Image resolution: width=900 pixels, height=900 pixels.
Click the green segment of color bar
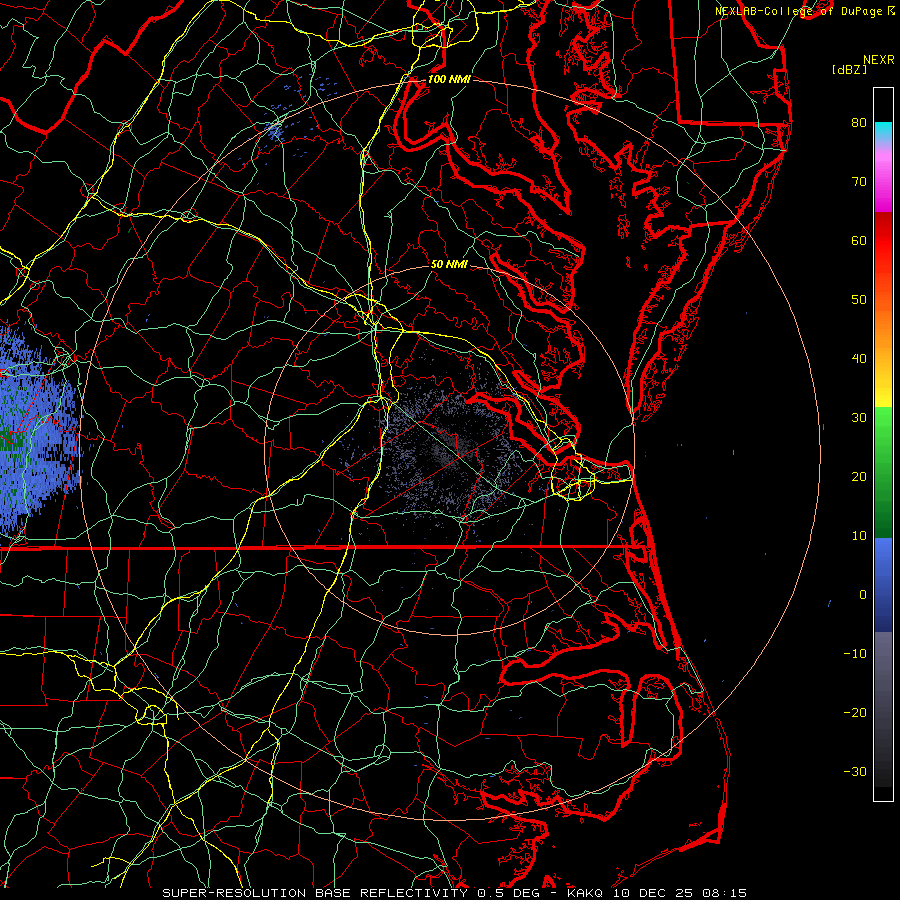tap(883, 472)
